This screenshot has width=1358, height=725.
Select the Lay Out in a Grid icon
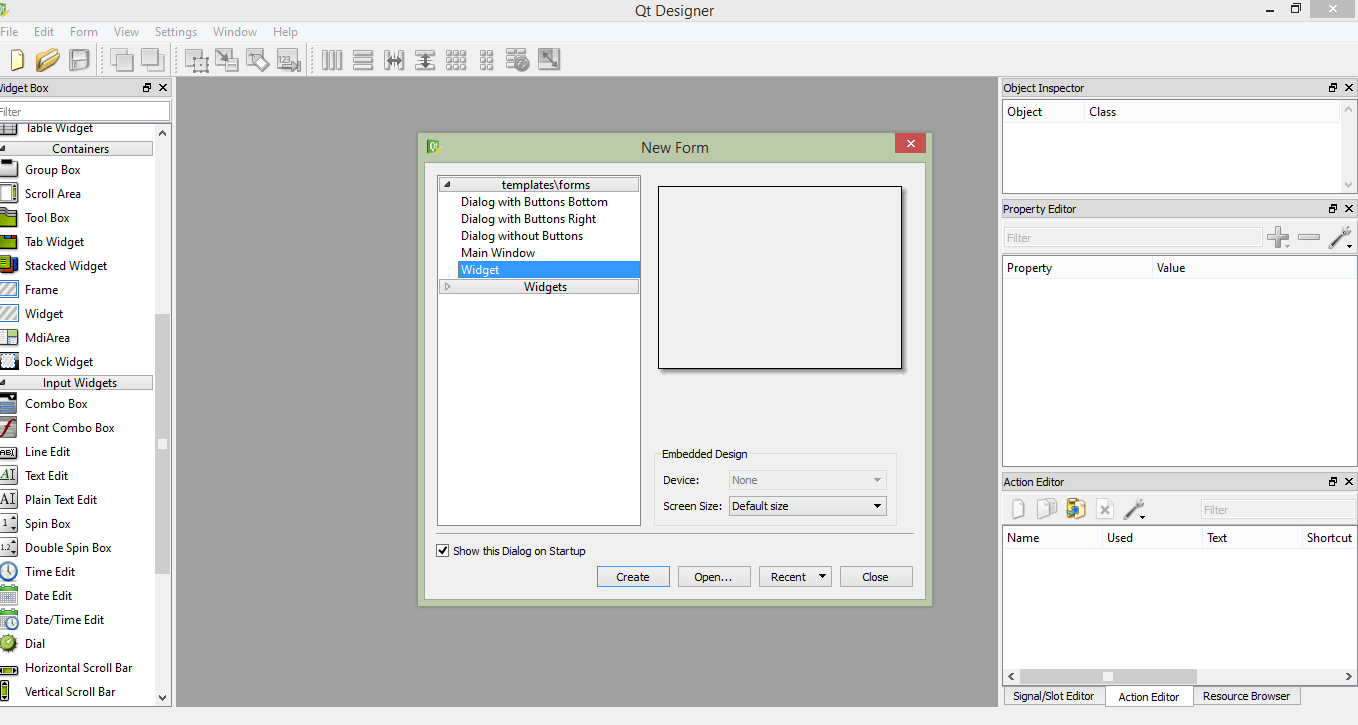point(456,60)
